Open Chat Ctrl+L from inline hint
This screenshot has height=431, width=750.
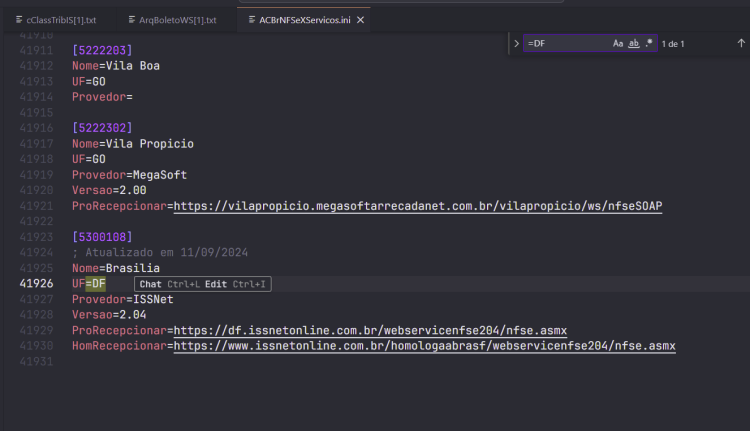click(170, 284)
